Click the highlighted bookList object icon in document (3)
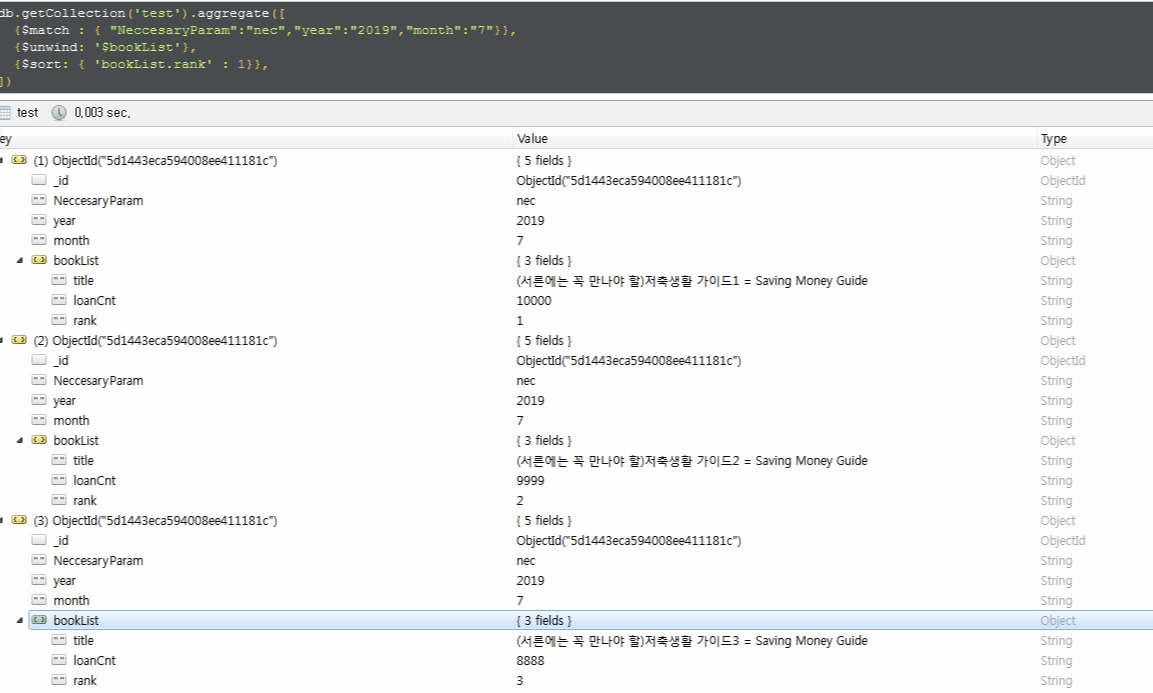 tap(39, 620)
